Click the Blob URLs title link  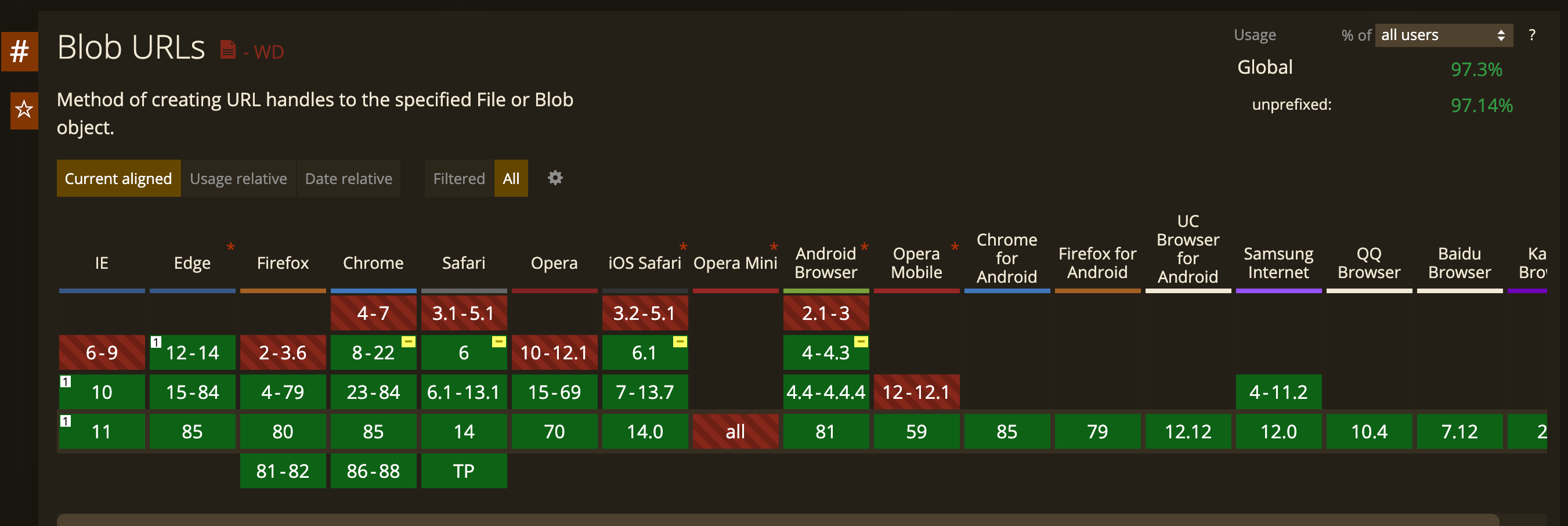[x=131, y=48]
